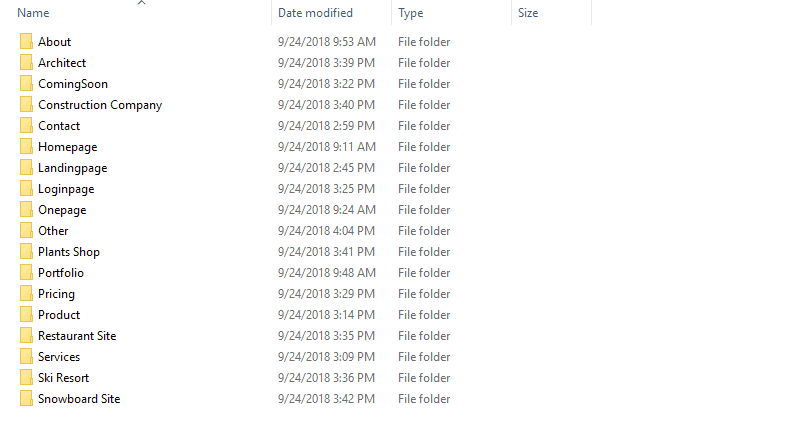Select the Contact folder name
This screenshot has height=433, width=791.
[59, 126]
